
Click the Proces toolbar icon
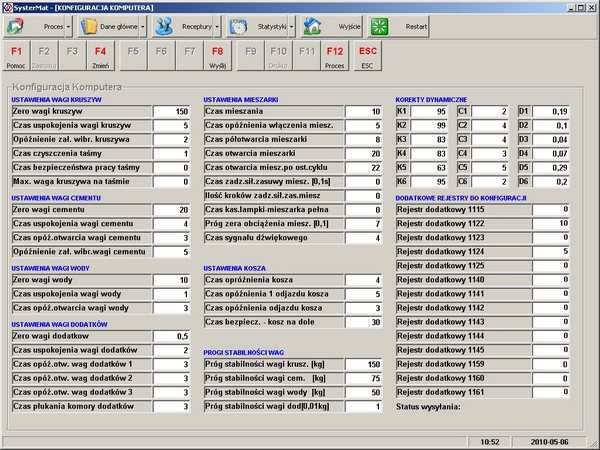pos(15,26)
